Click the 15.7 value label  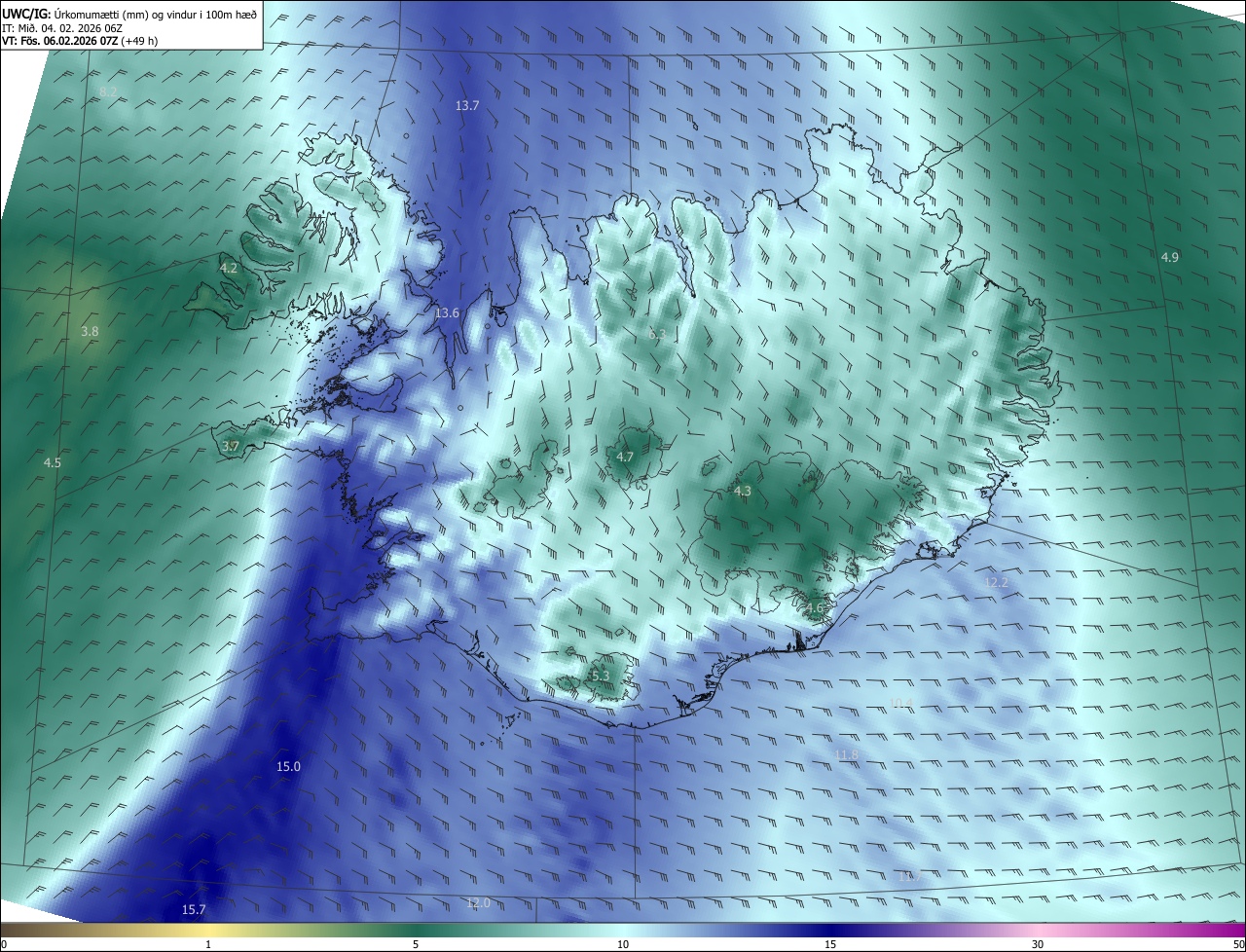[194, 910]
